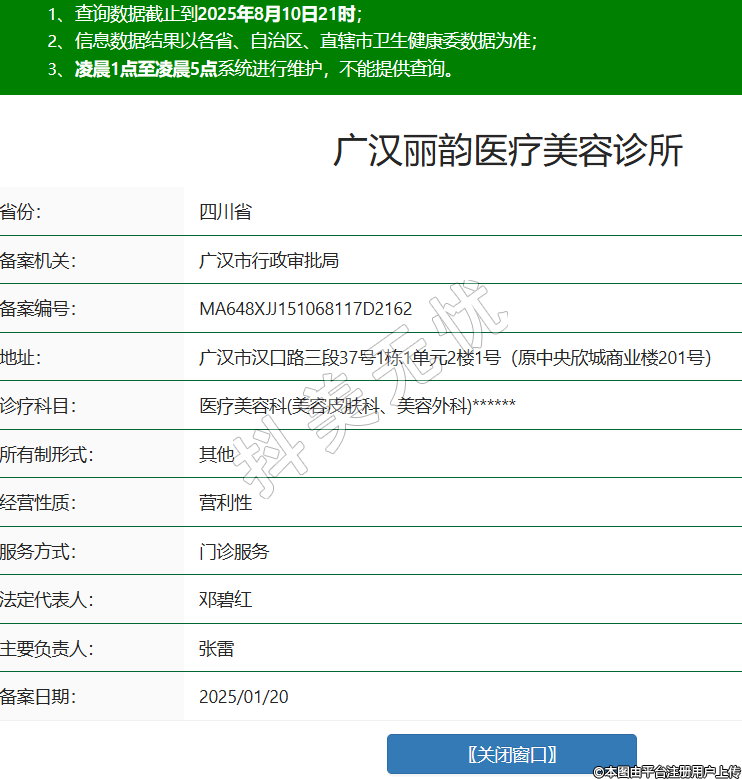
Task: Click the 法定代表人 row label
Action: click(46, 600)
